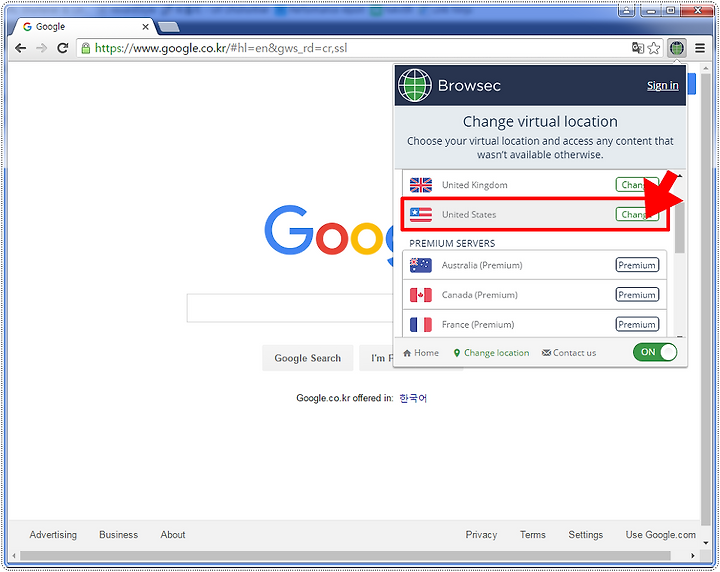Click the Sign in link in Browsec
Image resolution: width=720 pixels, height=572 pixels.
pos(663,85)
